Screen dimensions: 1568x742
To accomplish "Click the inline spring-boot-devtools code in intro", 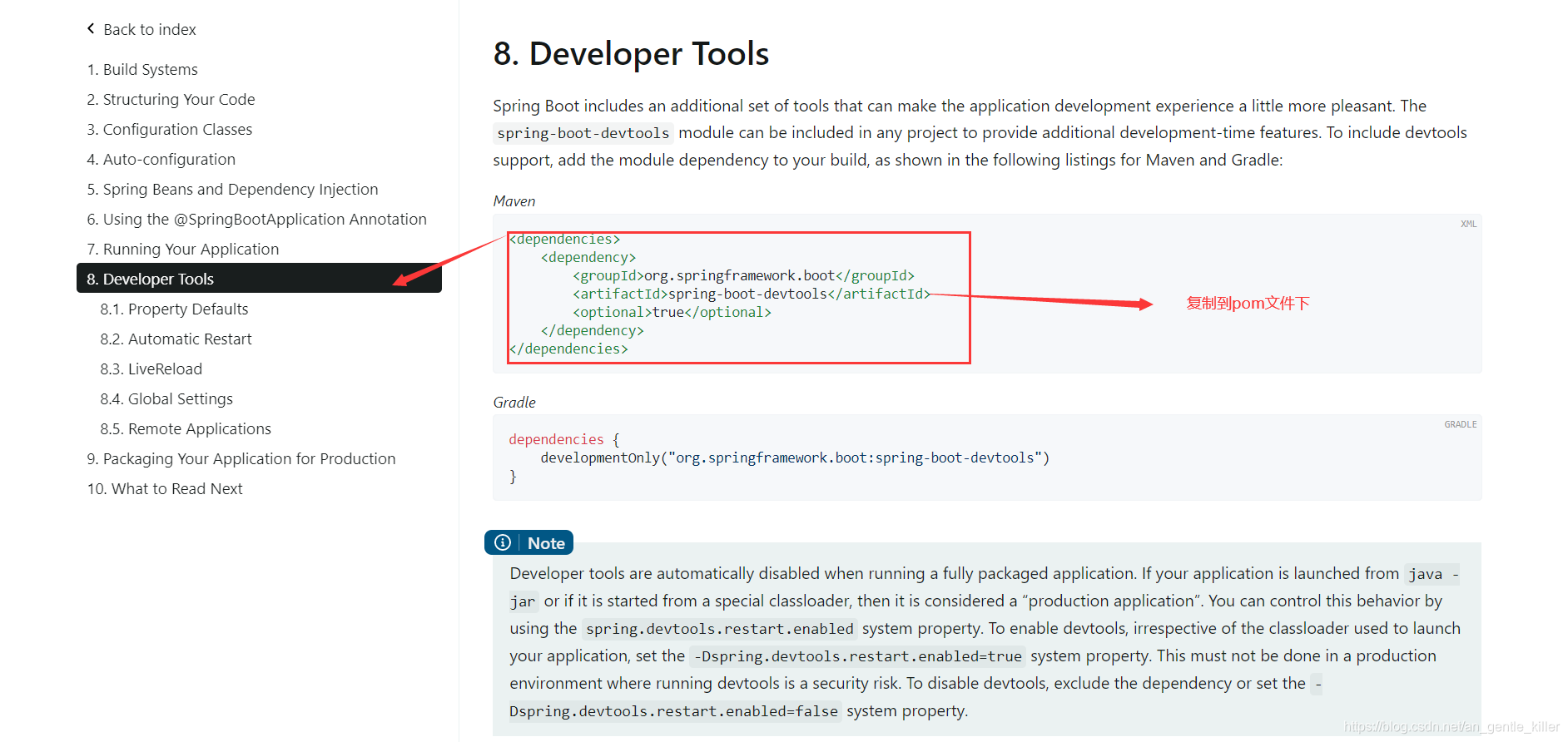I will tap(583, 133).
